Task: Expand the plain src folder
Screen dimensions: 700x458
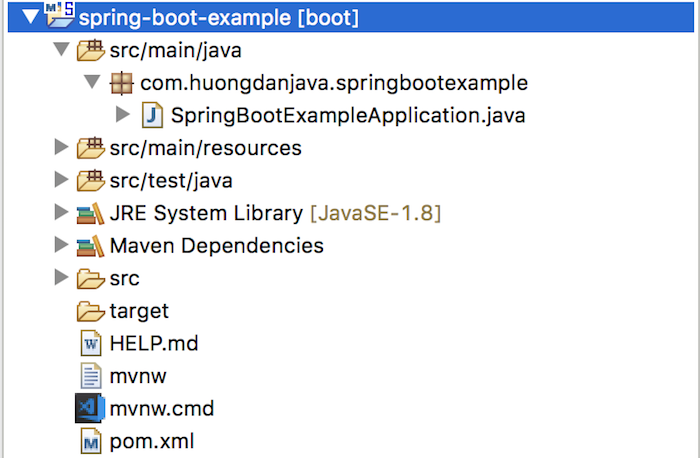Action: coord(61,277)
